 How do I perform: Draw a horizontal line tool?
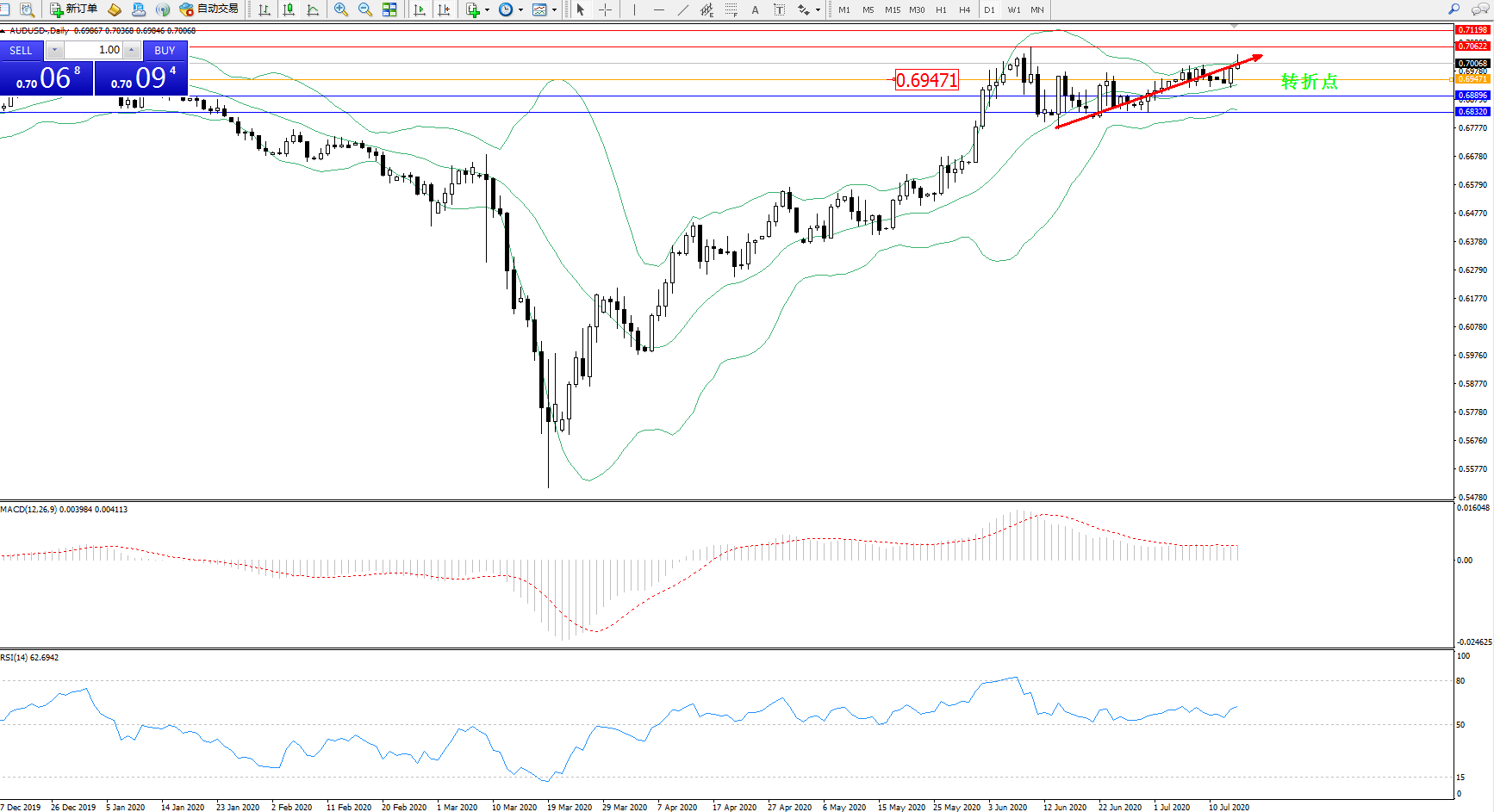pyautogui.click(x=659, y=9)
